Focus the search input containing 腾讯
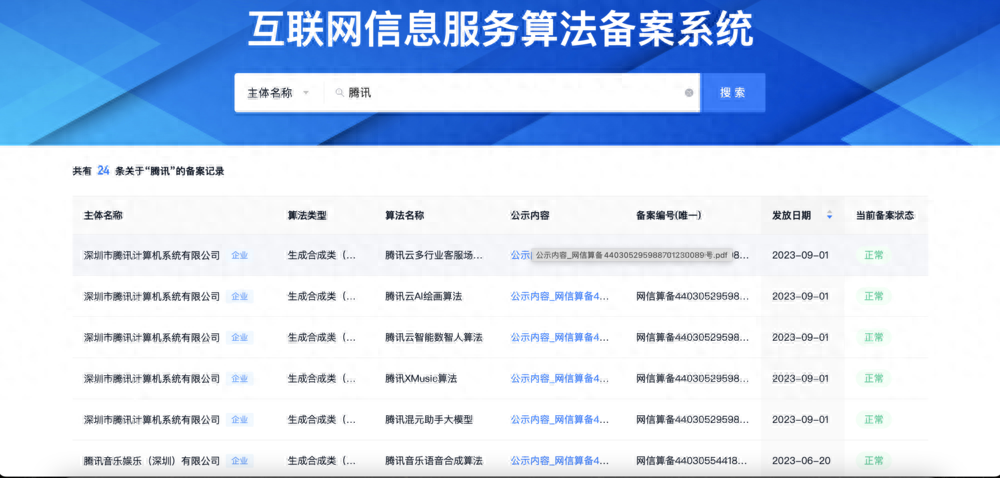 coord(510,93)
